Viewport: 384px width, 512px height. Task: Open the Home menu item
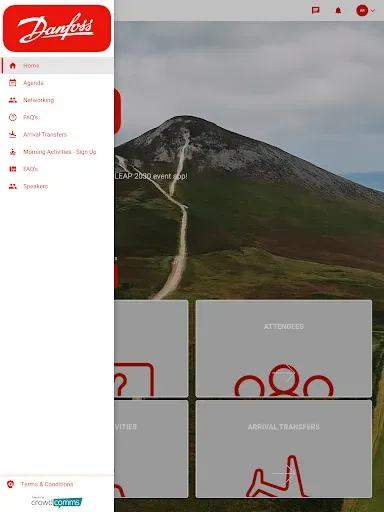click(x=57, y=66)
